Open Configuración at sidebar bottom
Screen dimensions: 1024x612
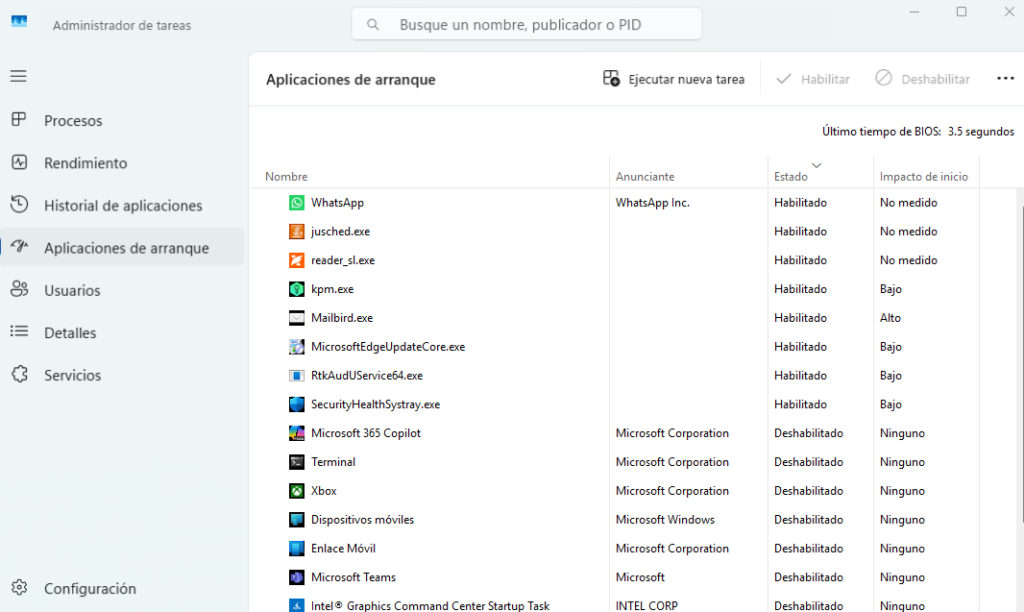click(89, 589)
